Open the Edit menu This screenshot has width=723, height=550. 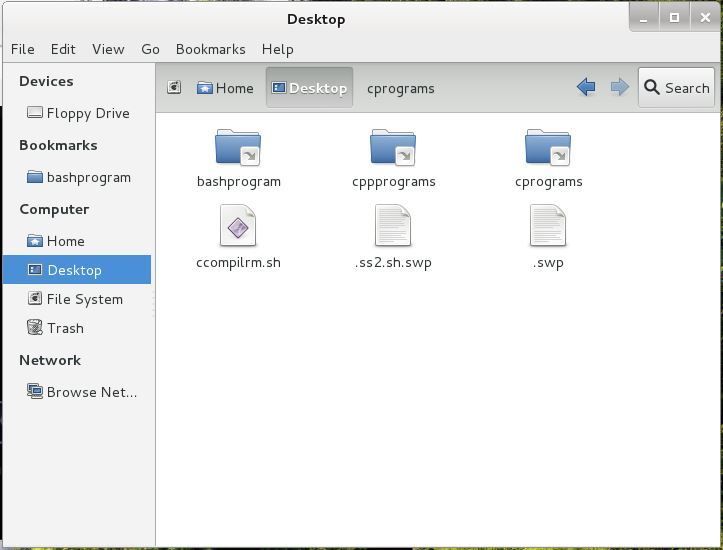tap(63, 49)
